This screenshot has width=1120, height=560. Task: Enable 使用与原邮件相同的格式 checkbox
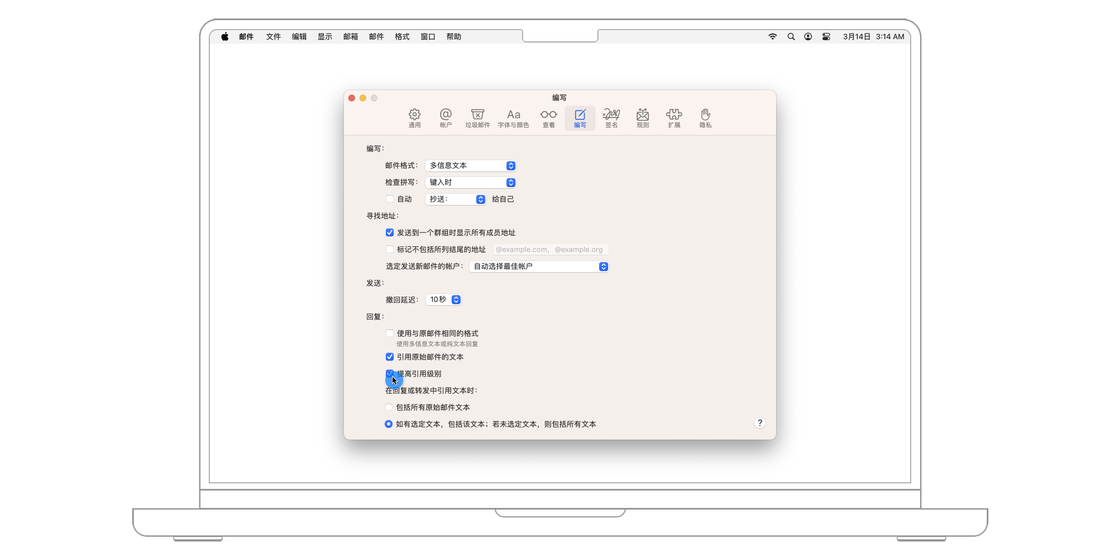(x=389, y=333)
